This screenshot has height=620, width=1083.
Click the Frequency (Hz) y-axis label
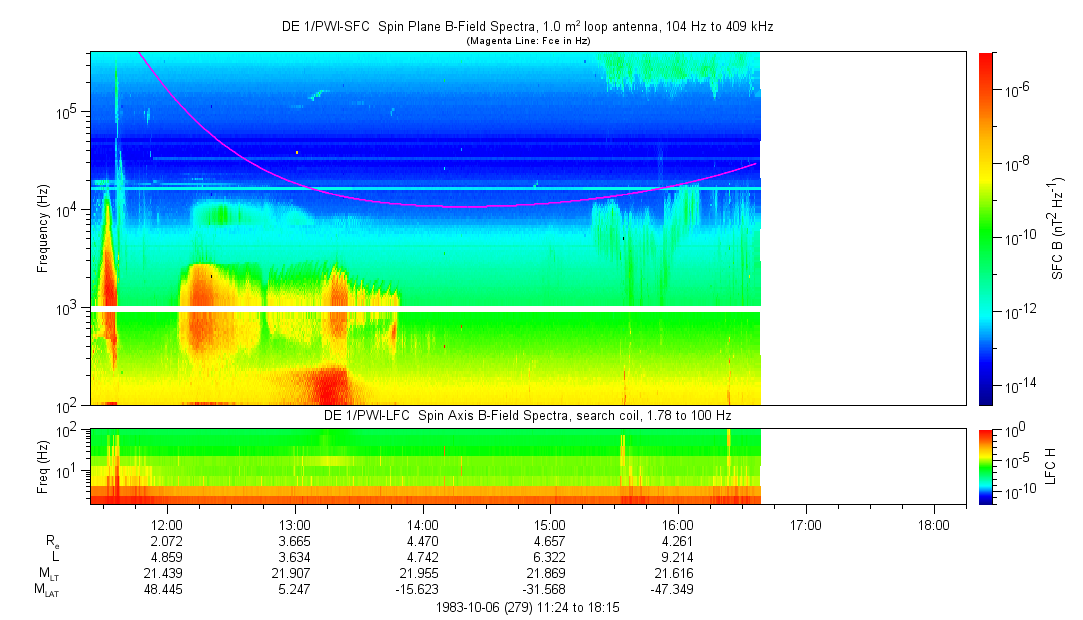click(x=43, y=228)
